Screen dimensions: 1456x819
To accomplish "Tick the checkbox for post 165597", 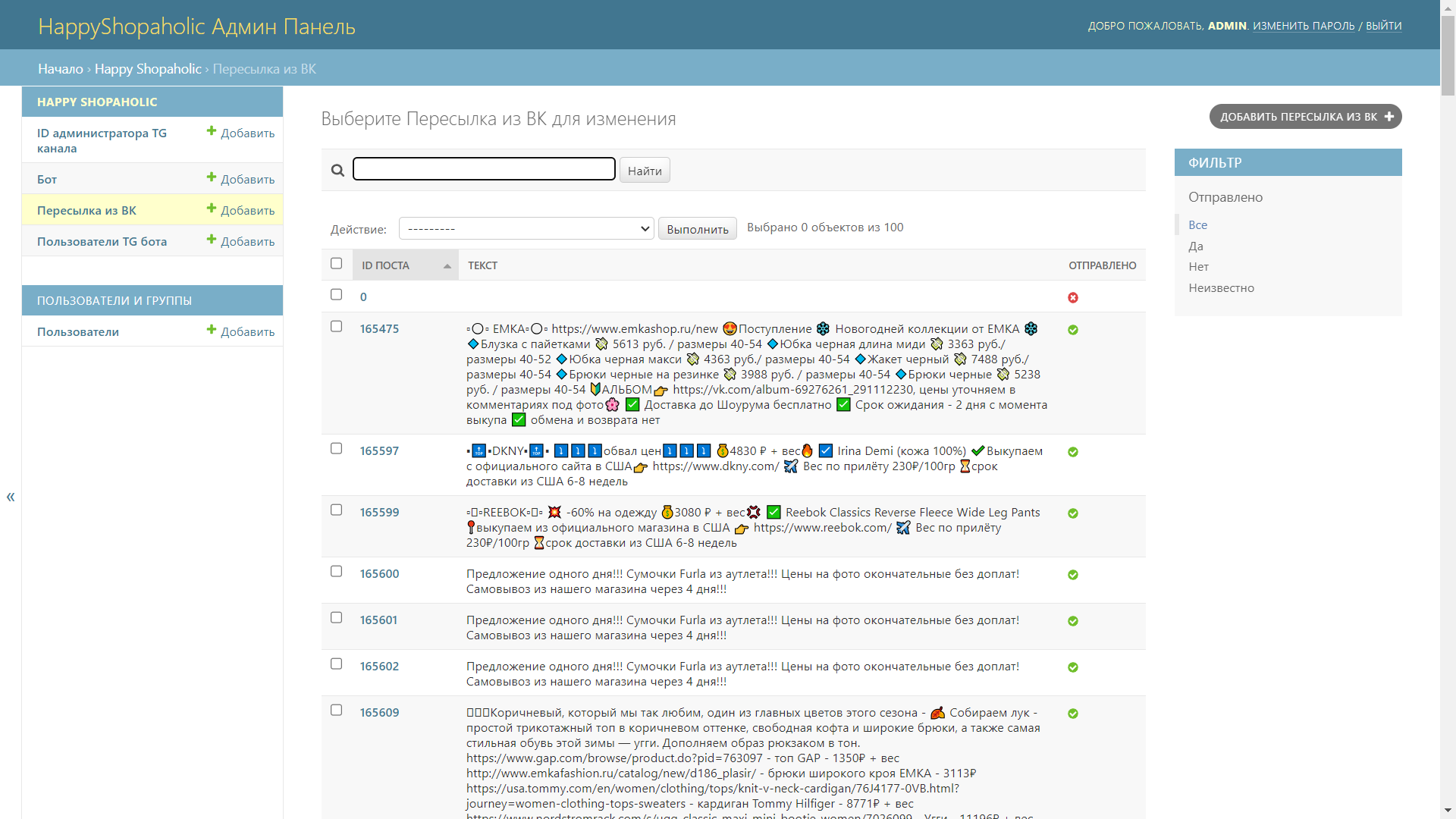I will [337, 448].
